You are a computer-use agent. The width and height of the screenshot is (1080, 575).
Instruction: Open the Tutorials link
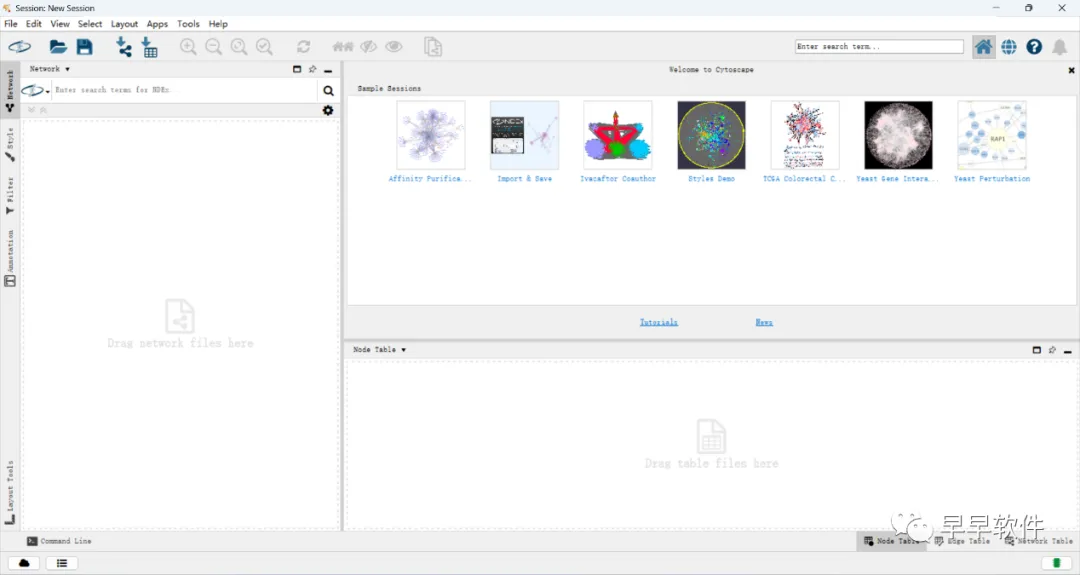(x=658, y=322)
